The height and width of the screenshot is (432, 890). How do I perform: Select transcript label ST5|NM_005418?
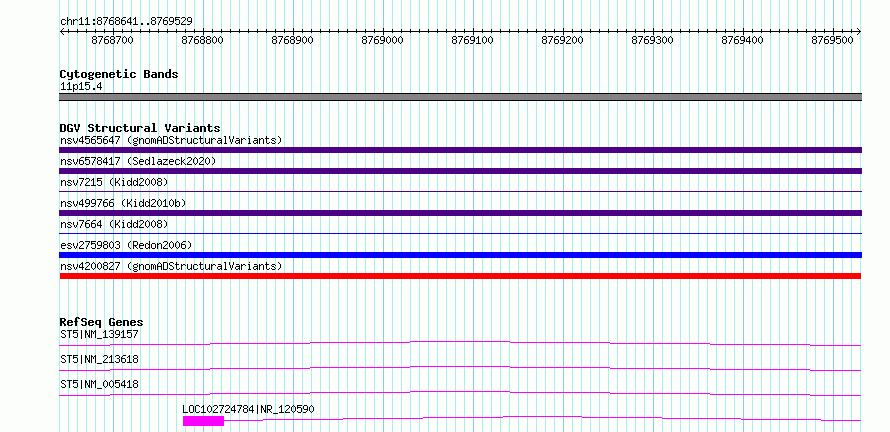99,384
